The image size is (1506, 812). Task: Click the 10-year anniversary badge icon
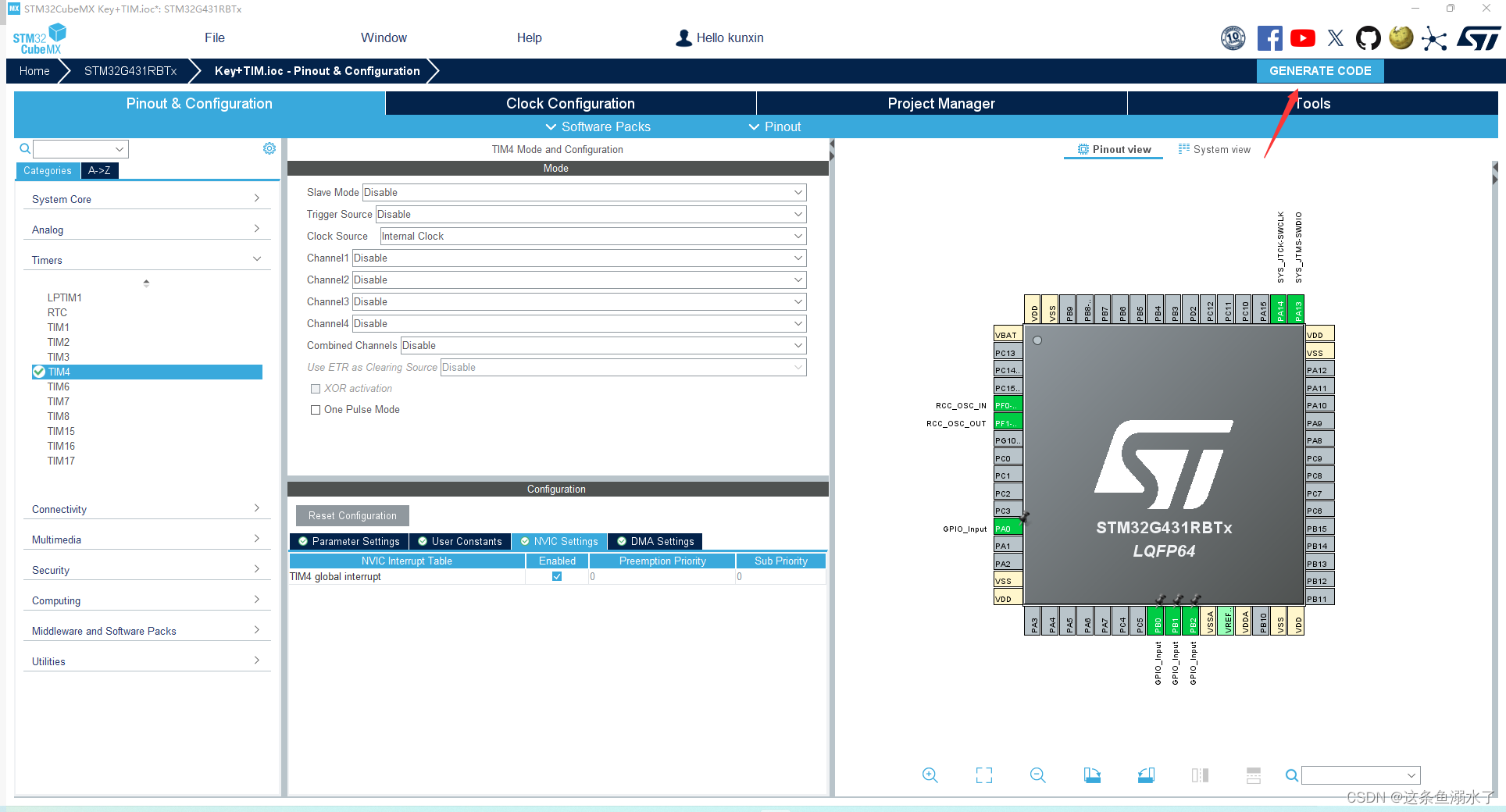coord(1233,37)
